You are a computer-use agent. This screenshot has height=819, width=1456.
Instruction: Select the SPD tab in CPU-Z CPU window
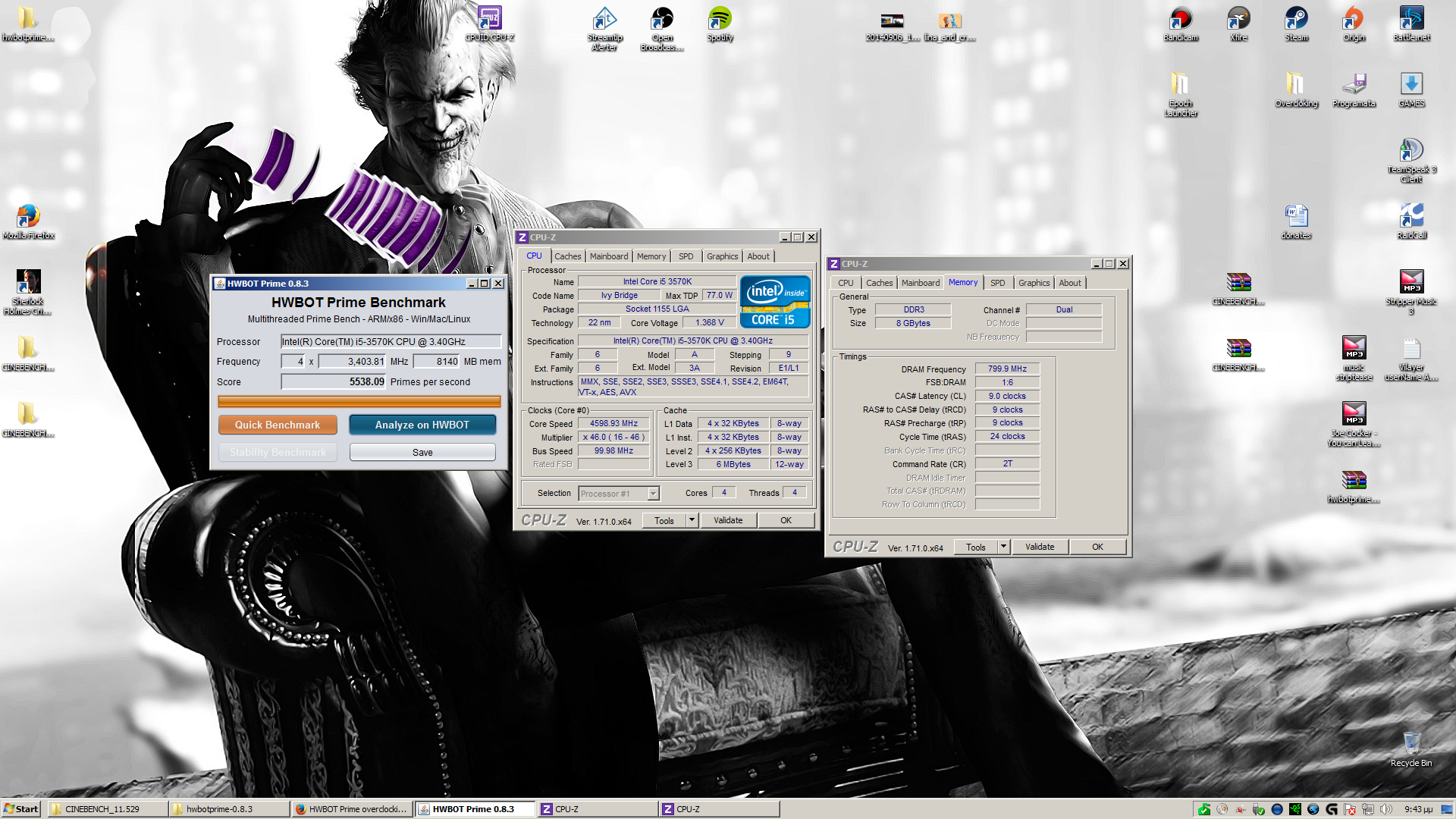click(x=686, y=256)
